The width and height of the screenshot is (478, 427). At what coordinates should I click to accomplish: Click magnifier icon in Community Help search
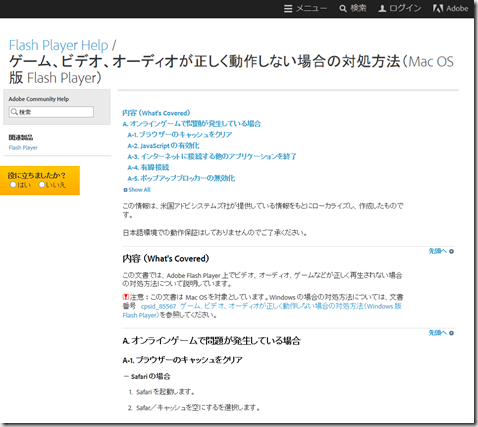tap(14, 112)
